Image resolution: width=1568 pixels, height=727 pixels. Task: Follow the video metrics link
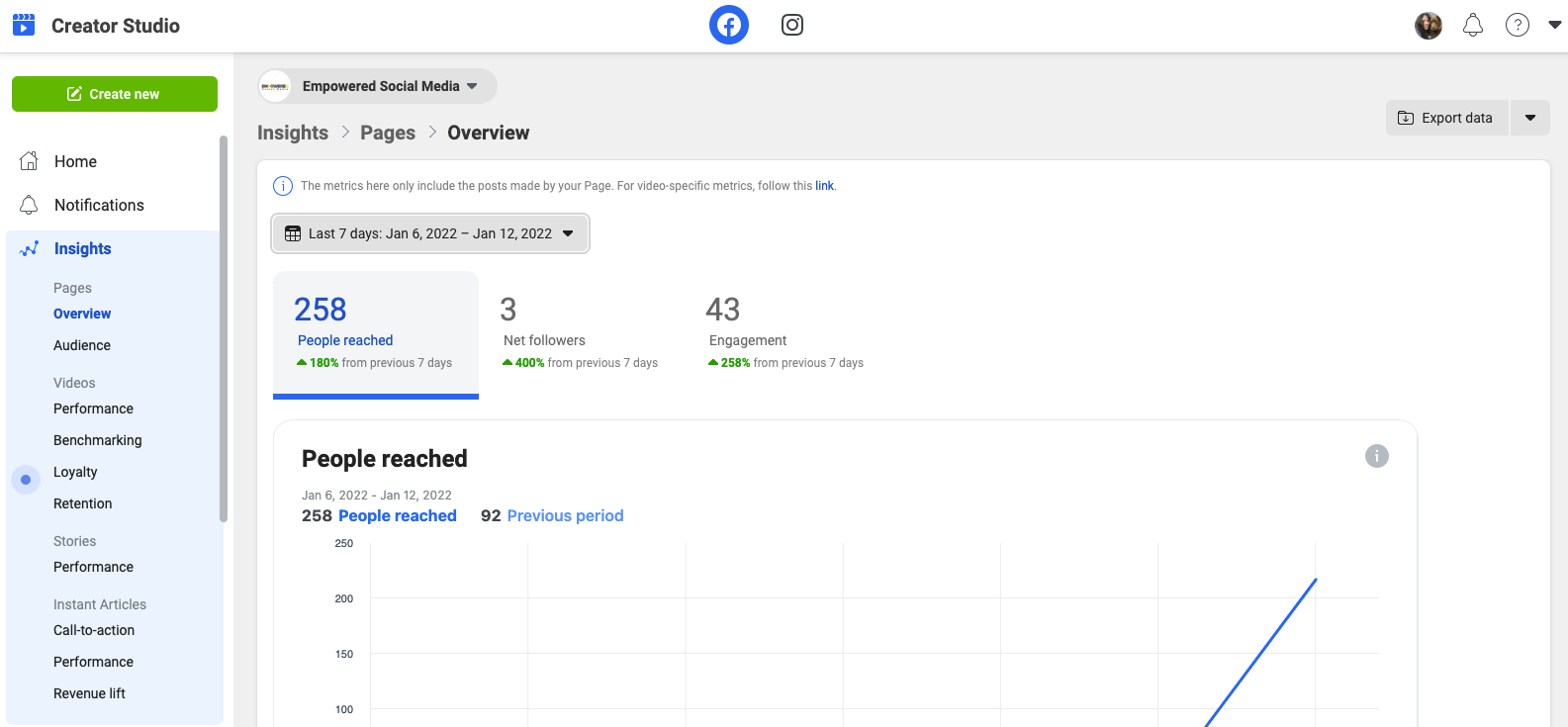(x=824, y=186)
